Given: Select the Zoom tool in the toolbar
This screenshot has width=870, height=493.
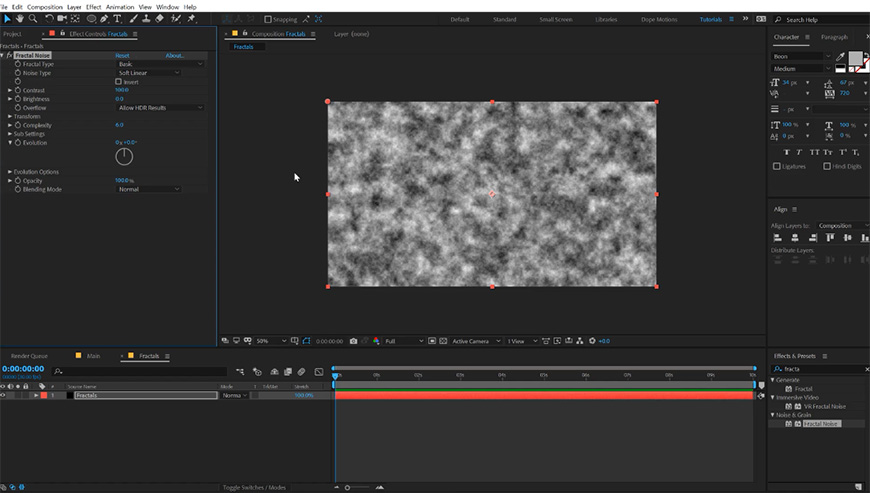Looking at the screenshot, I should [x=34, y=18].
